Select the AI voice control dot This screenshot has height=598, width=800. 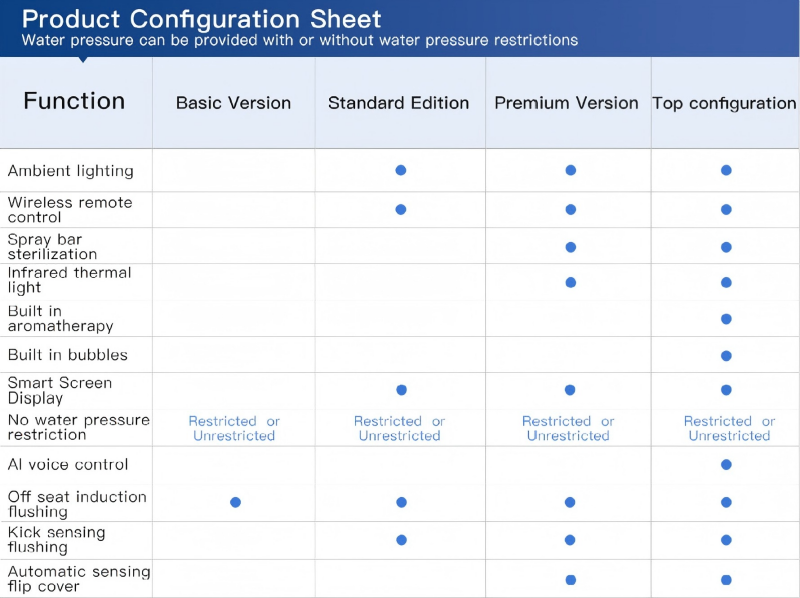click(726, 465)
